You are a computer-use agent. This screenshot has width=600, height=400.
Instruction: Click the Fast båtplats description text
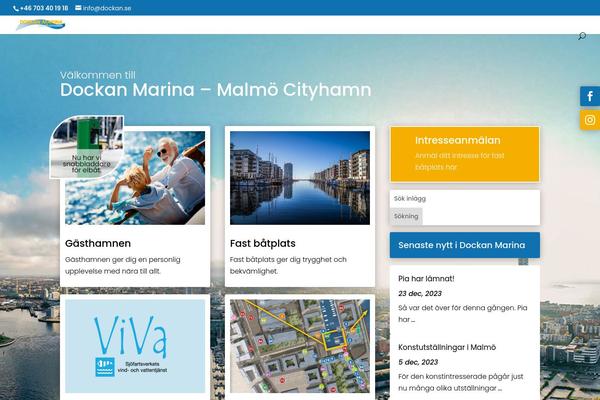[288, 265]
